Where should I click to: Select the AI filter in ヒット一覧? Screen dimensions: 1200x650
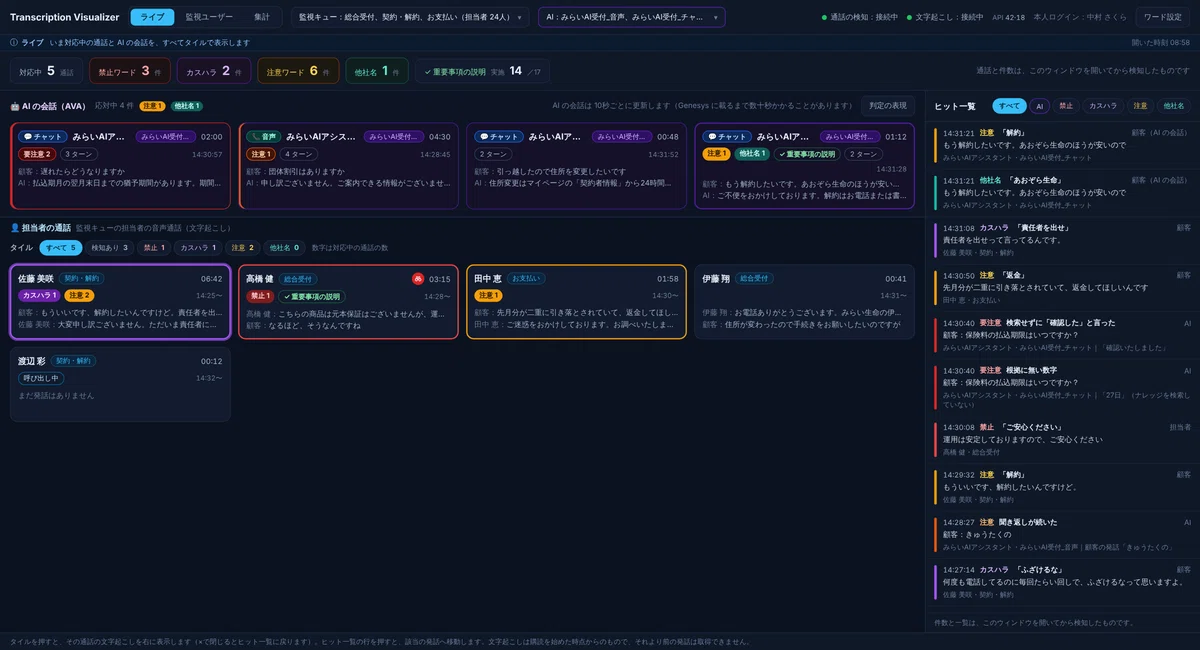point(1040,106)
